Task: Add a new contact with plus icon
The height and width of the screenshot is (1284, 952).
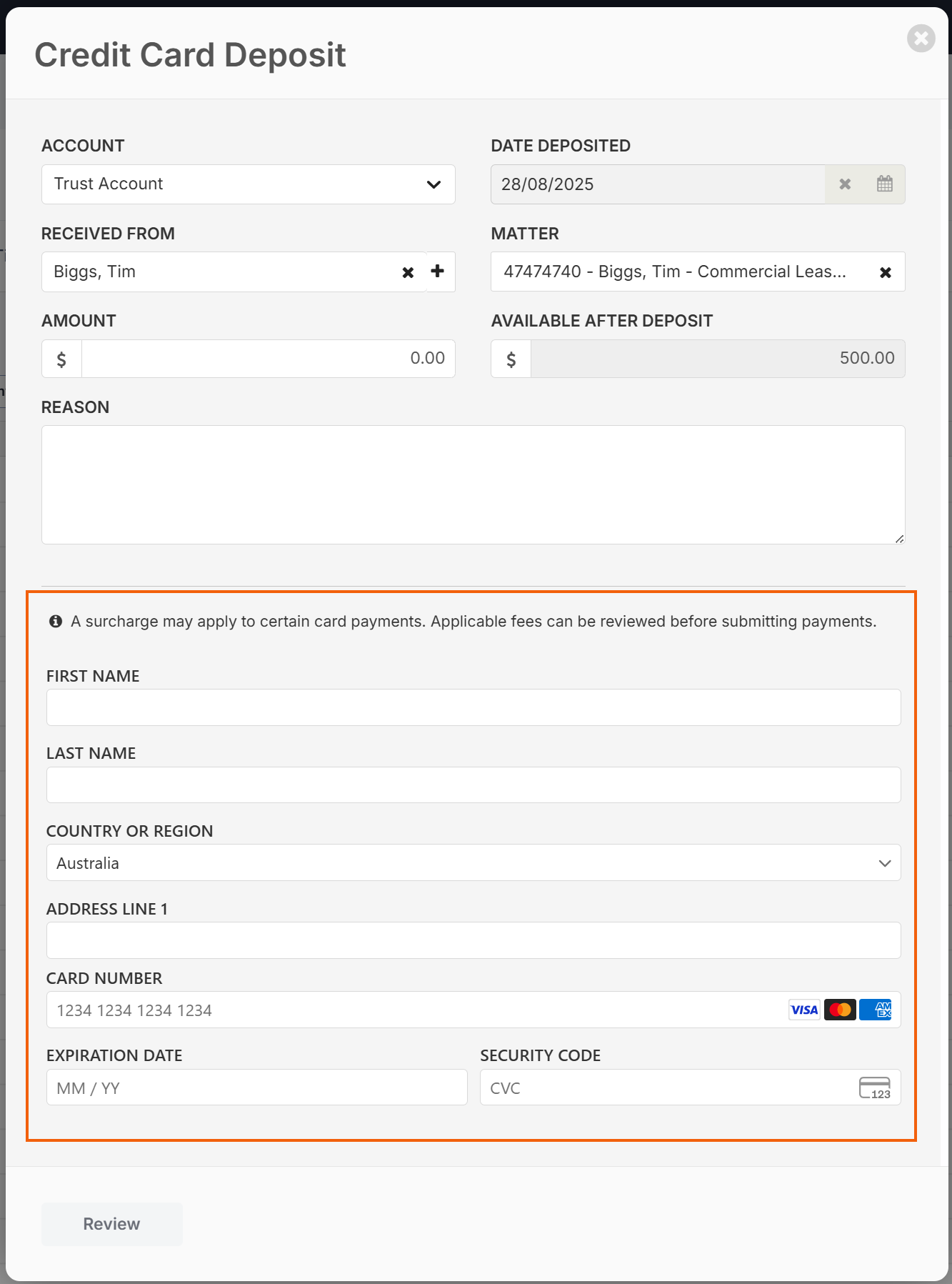Action: pyautogui.click(x=438, y=272)
